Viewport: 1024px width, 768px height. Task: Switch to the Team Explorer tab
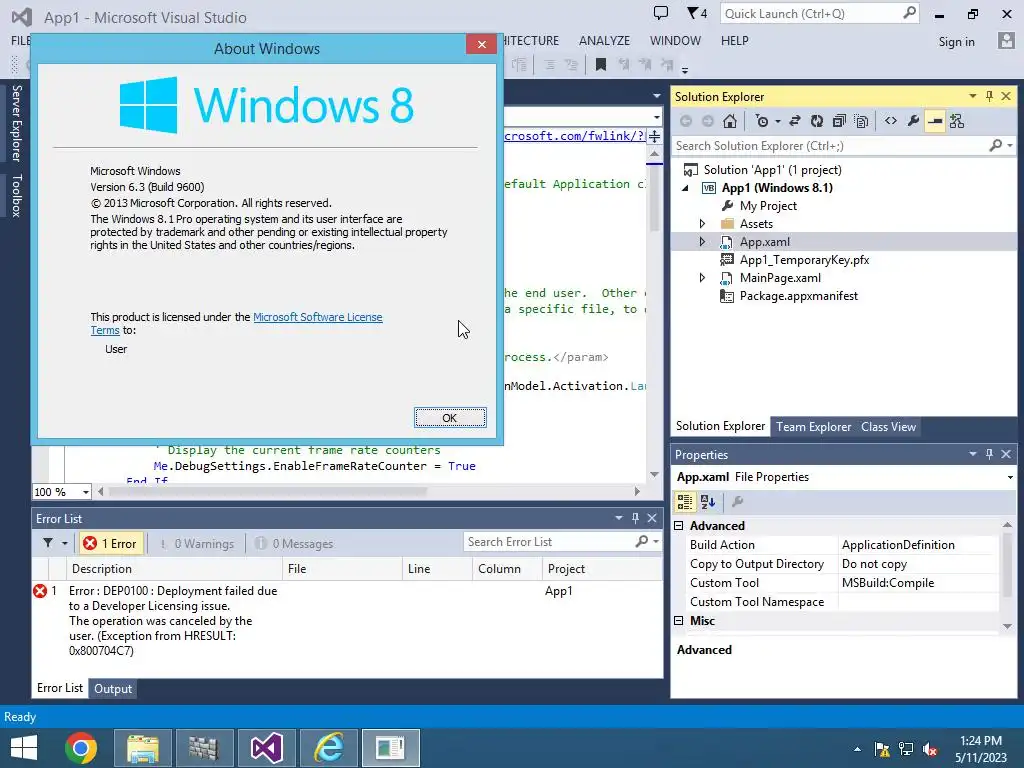pyautogui.click(x=813, y=426)
